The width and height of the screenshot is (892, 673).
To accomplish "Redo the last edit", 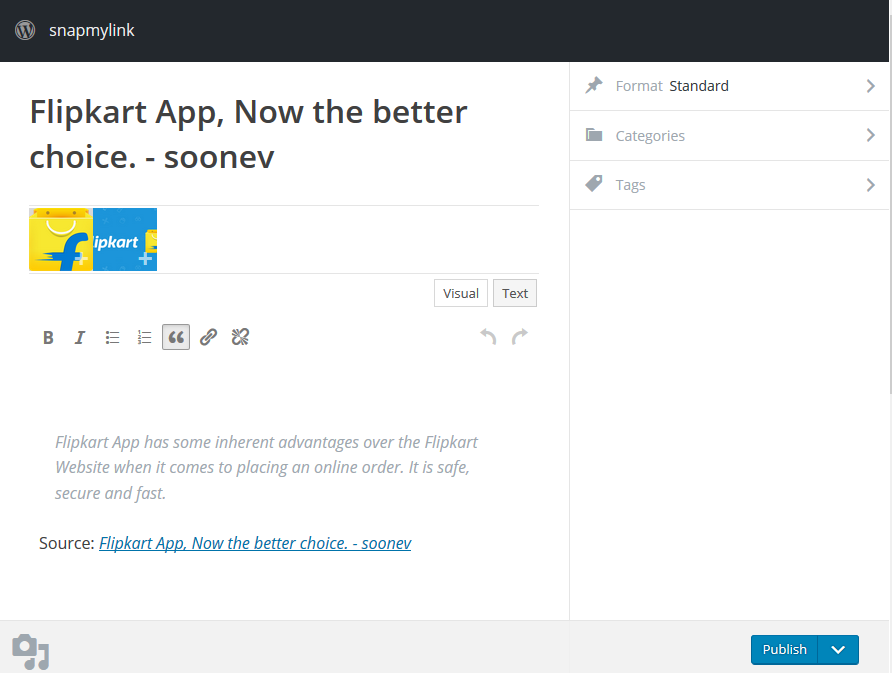I will coord(519,337).
